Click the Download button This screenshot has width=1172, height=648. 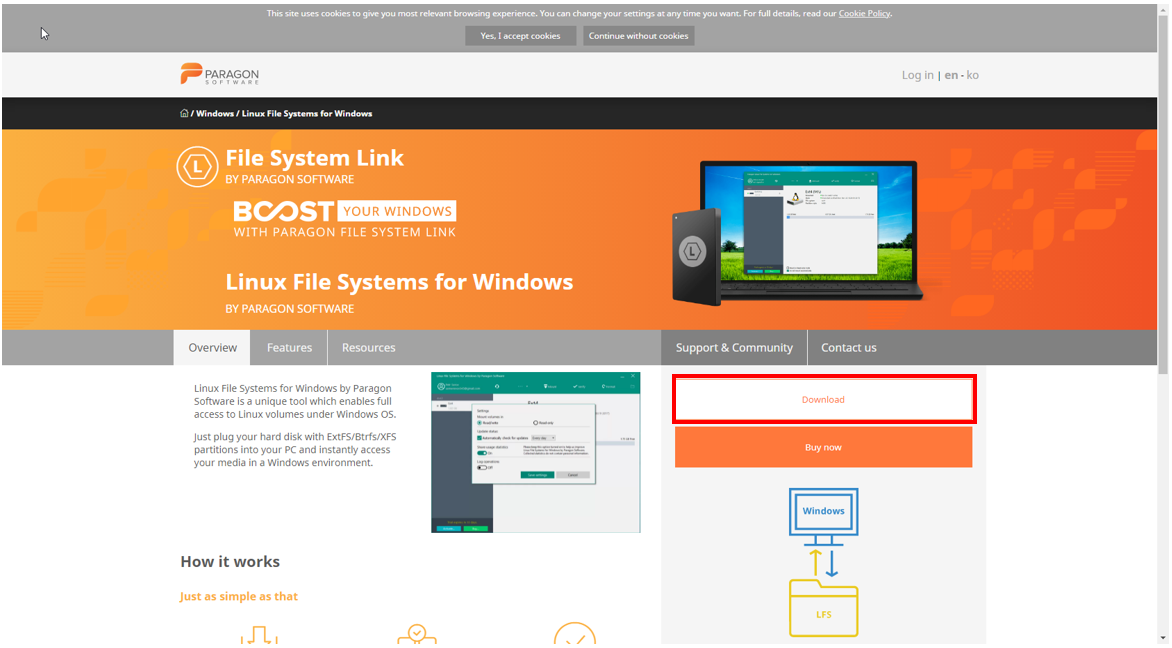click(824, 400)
